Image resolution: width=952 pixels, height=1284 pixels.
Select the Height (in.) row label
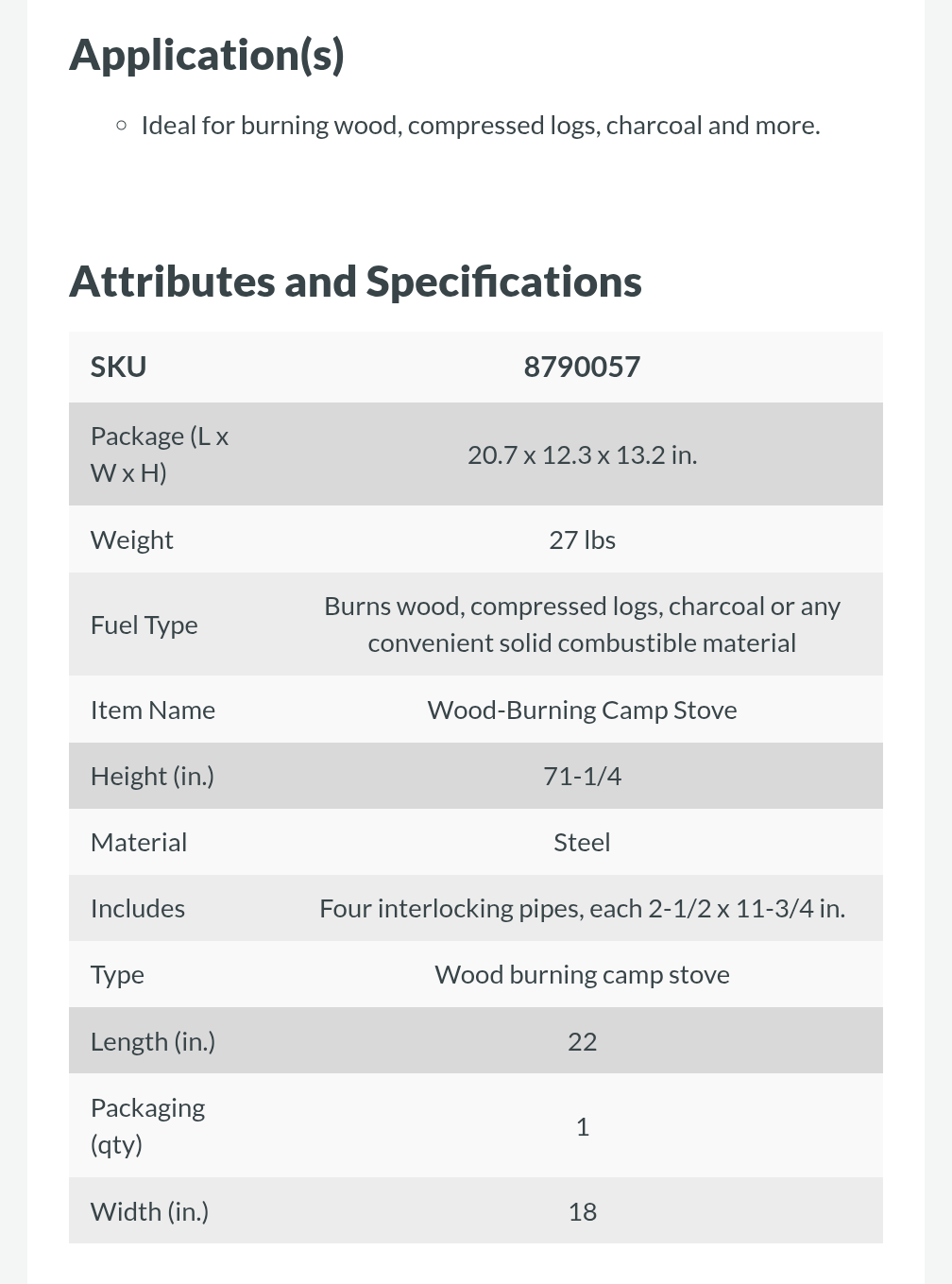152,776
